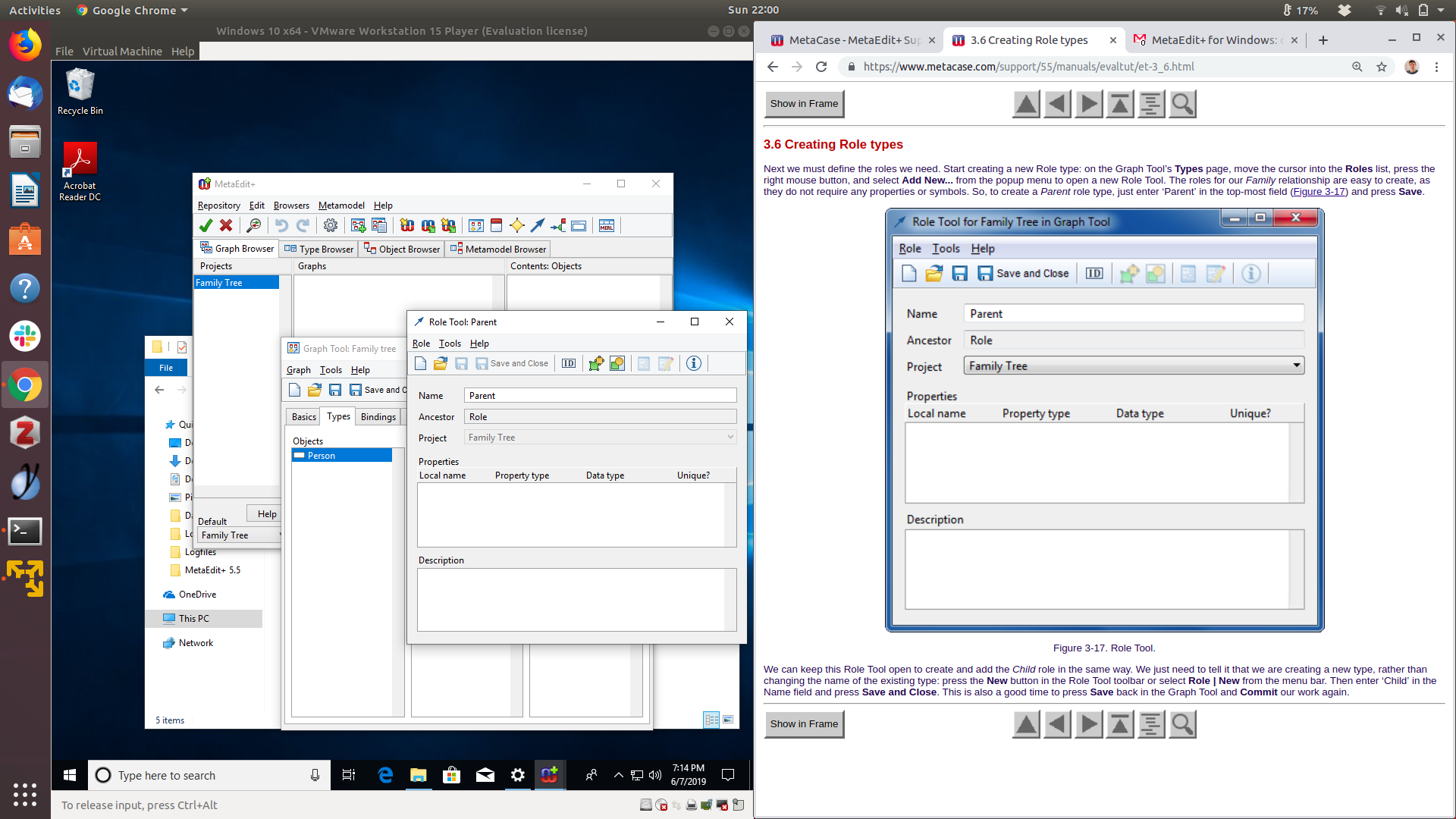Expand the Project dropdown in Role Tool

coord(730,438)
